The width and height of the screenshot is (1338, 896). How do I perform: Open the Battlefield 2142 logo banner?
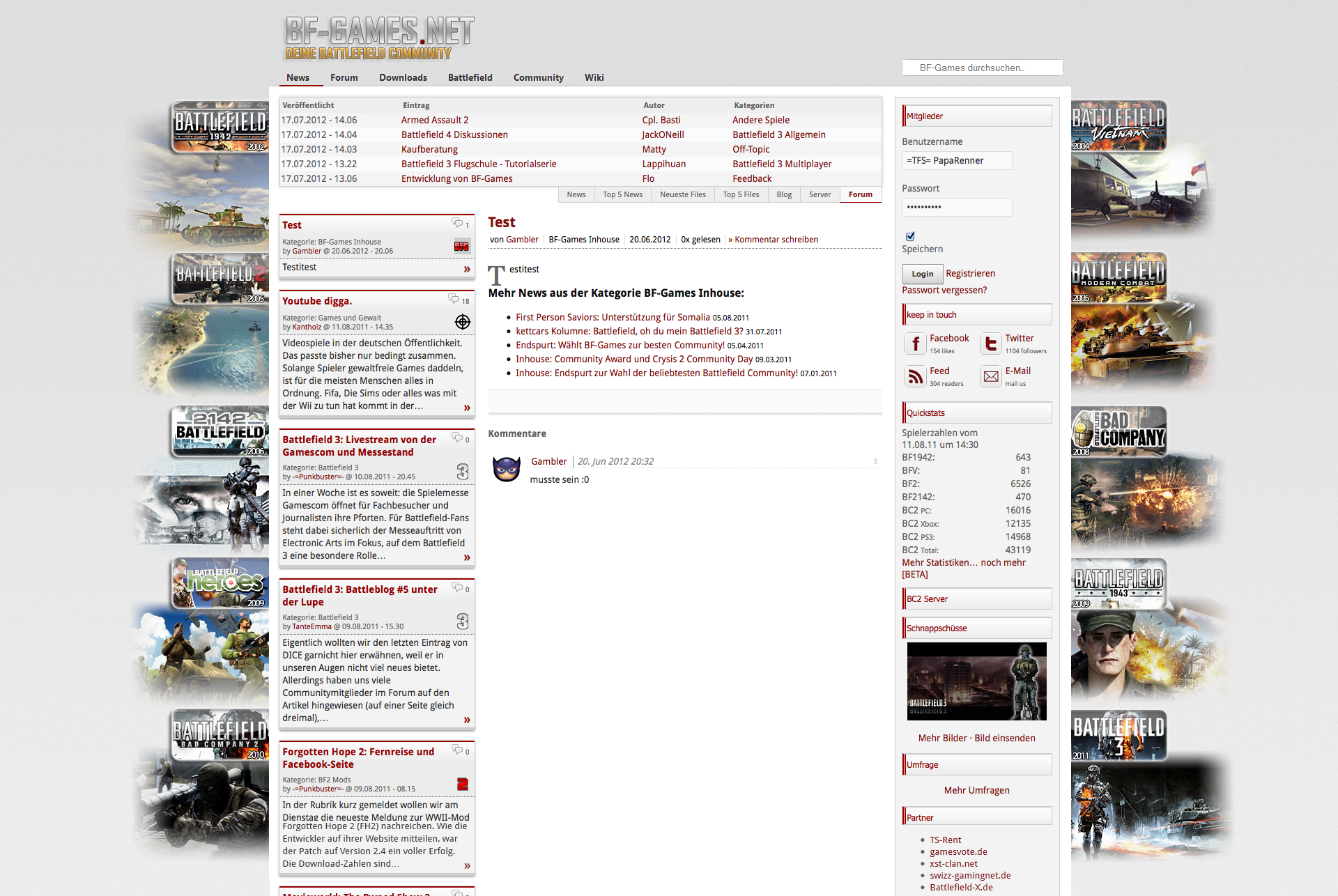pyautogui.click(x=220, y=431)
